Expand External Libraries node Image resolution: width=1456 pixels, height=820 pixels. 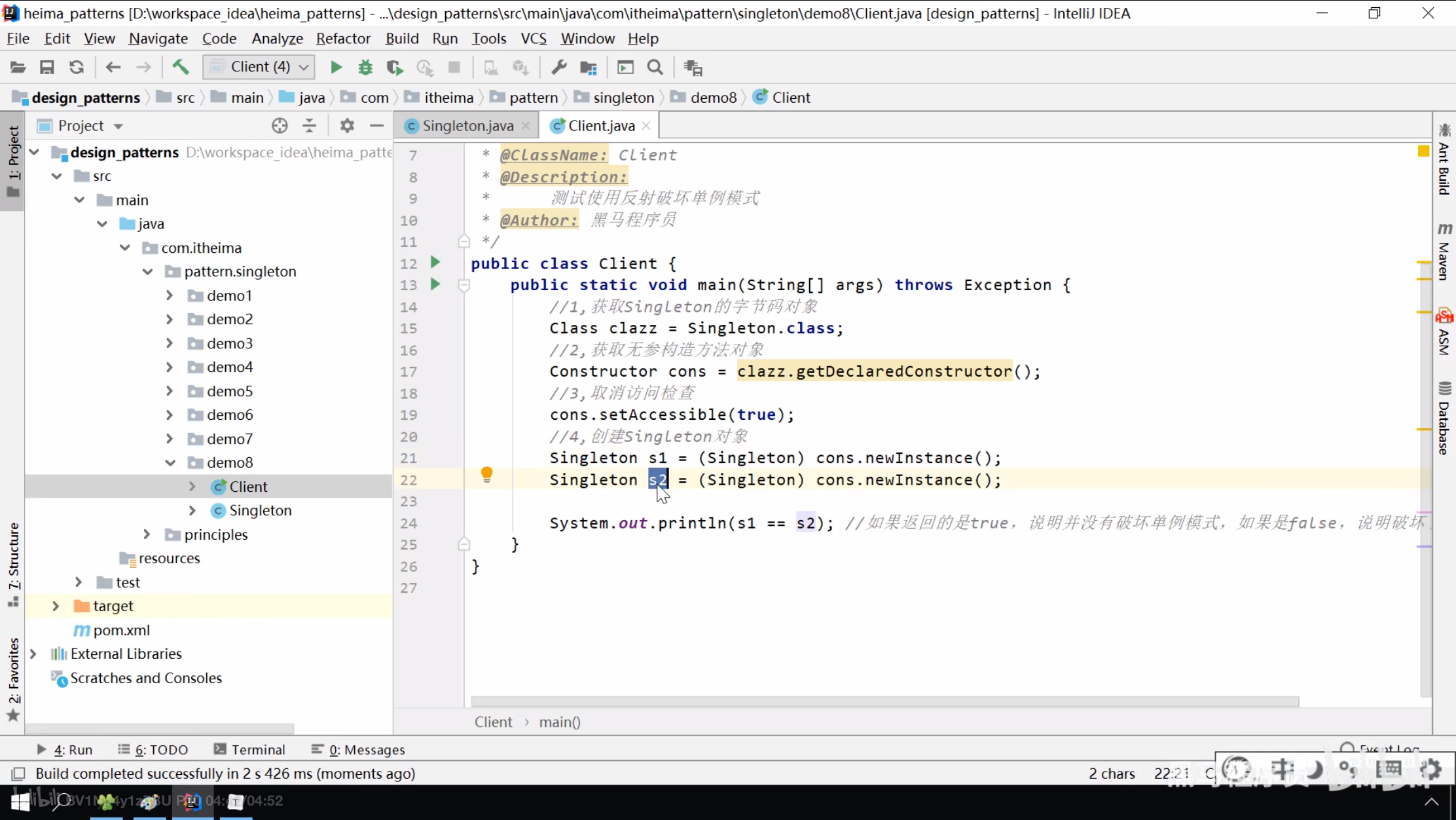click(33, 654)
